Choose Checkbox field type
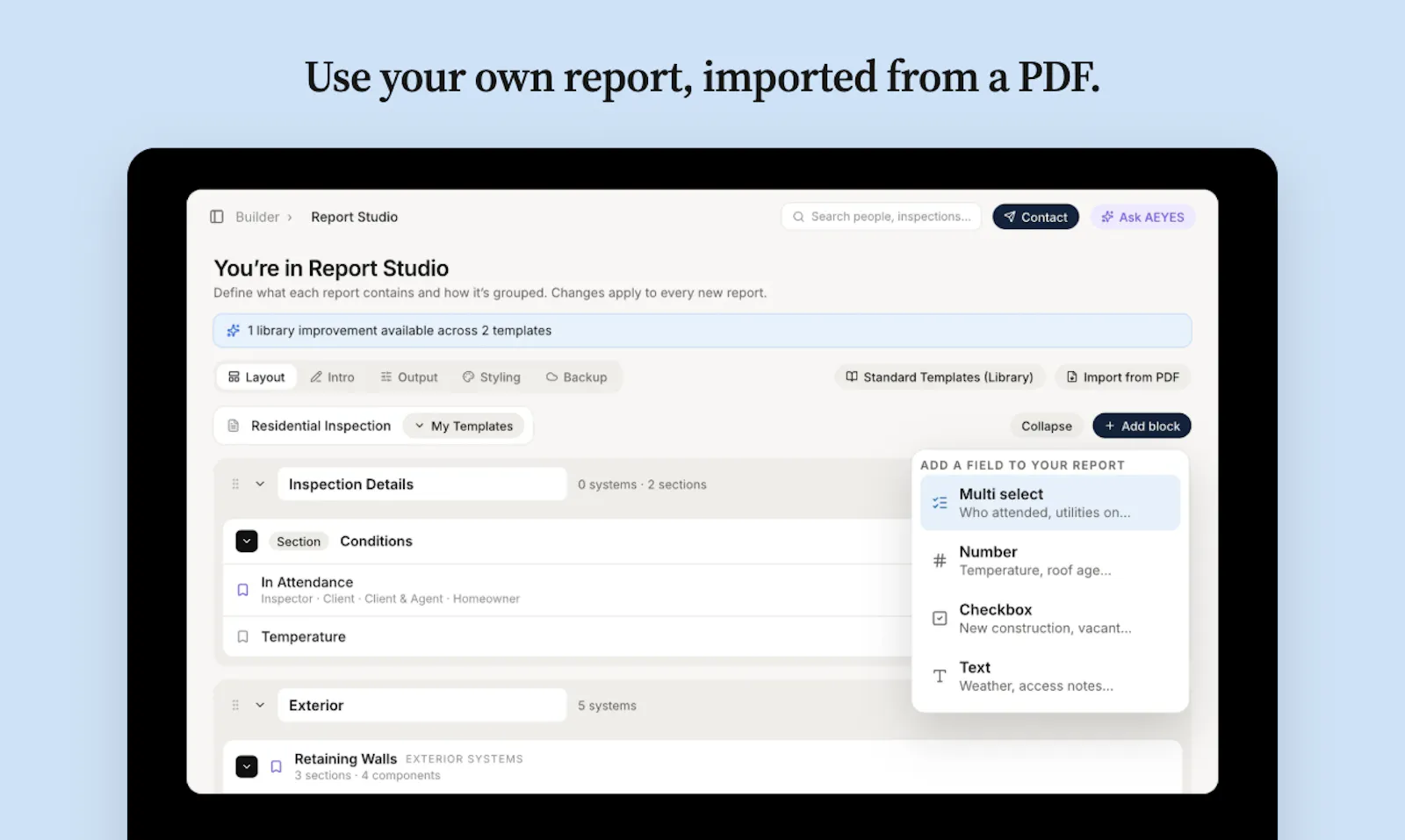1405x840 pixels. (1049, 618)
